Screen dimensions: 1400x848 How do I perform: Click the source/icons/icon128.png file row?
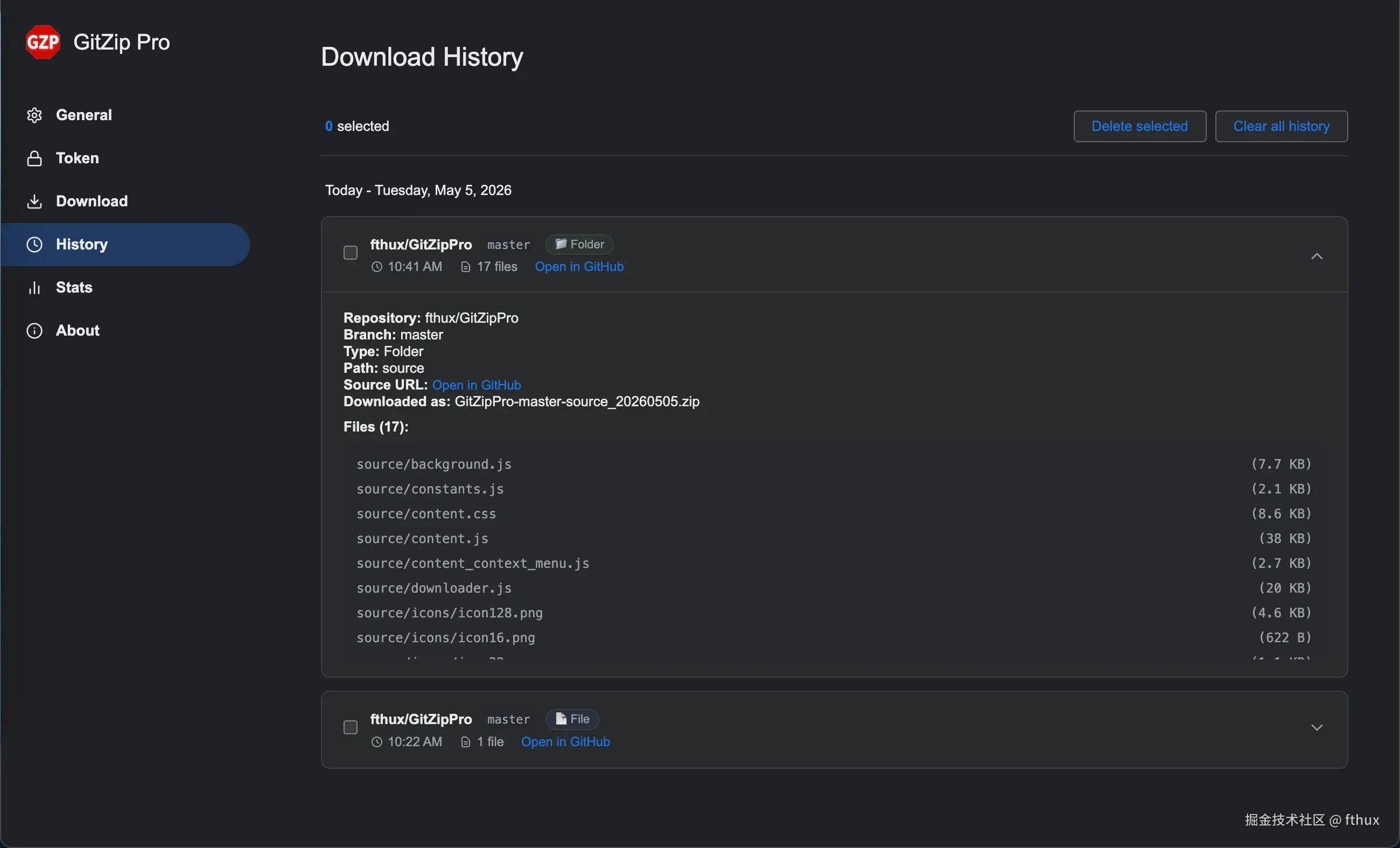pyautogui.click(x=834, y=613)
